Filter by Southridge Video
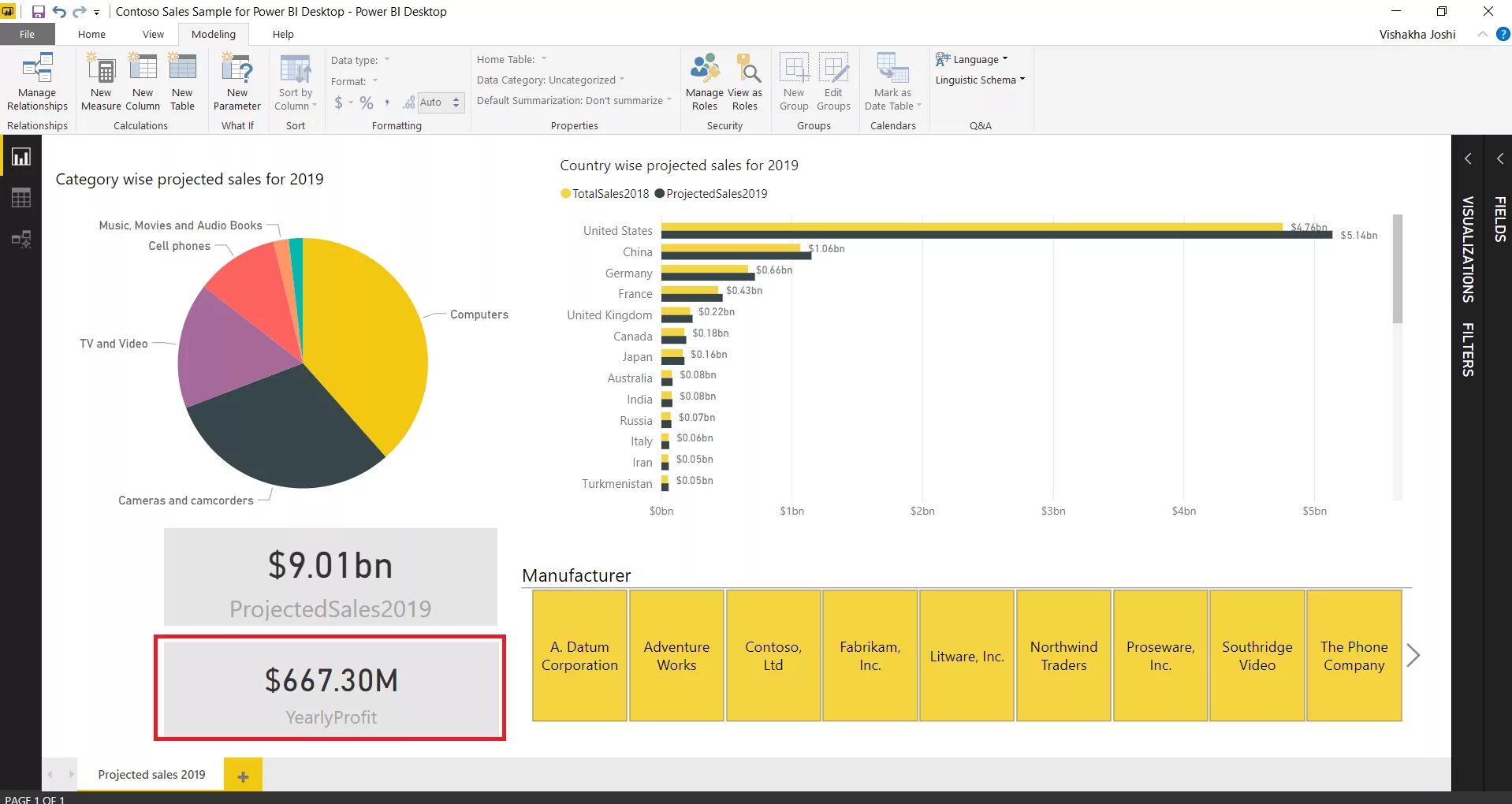1512x804 pixels. click(1257, 656)
